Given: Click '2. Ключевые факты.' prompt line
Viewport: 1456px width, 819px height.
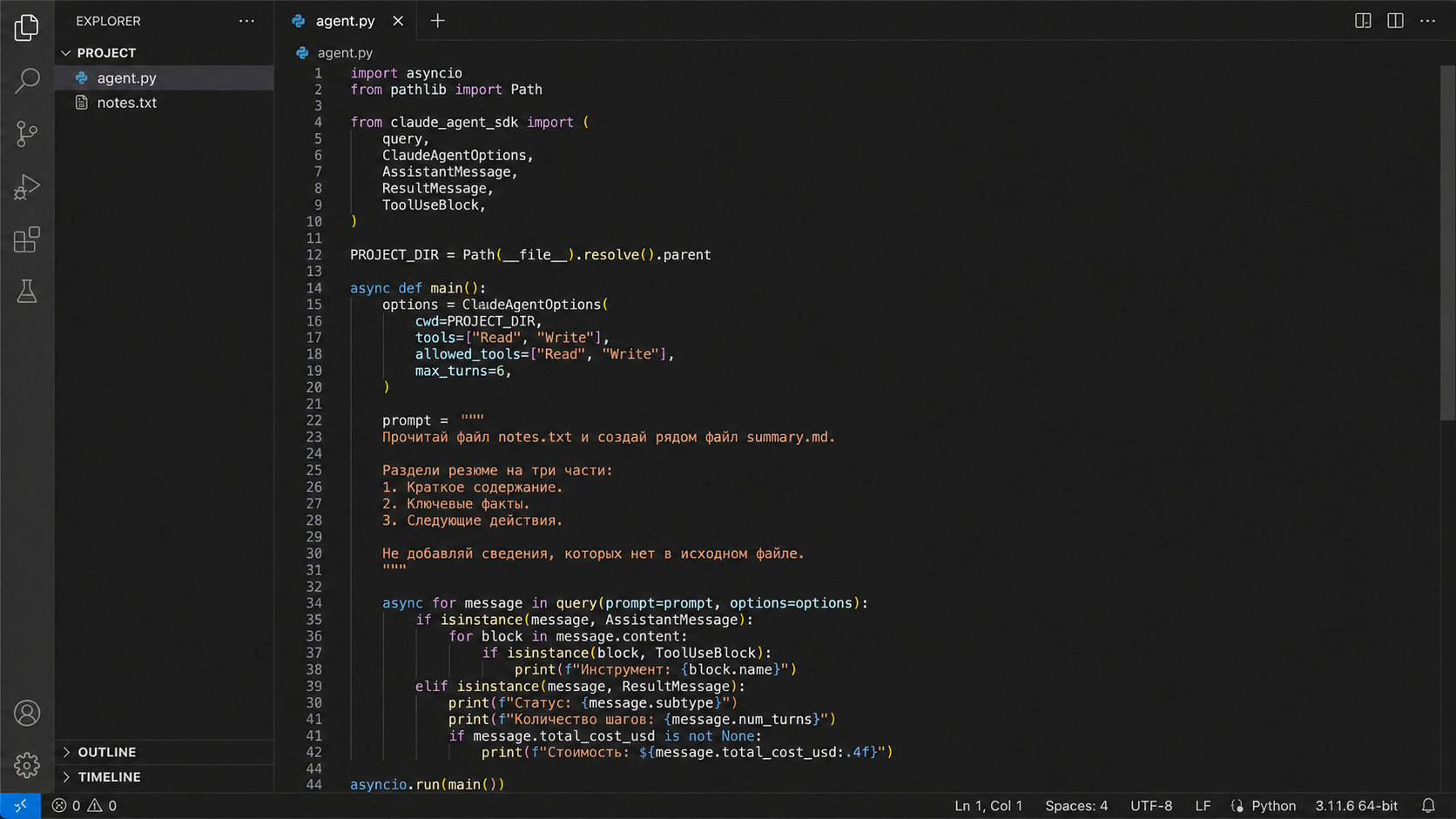Looking at the screenshot, I should (x=455, y=504).
